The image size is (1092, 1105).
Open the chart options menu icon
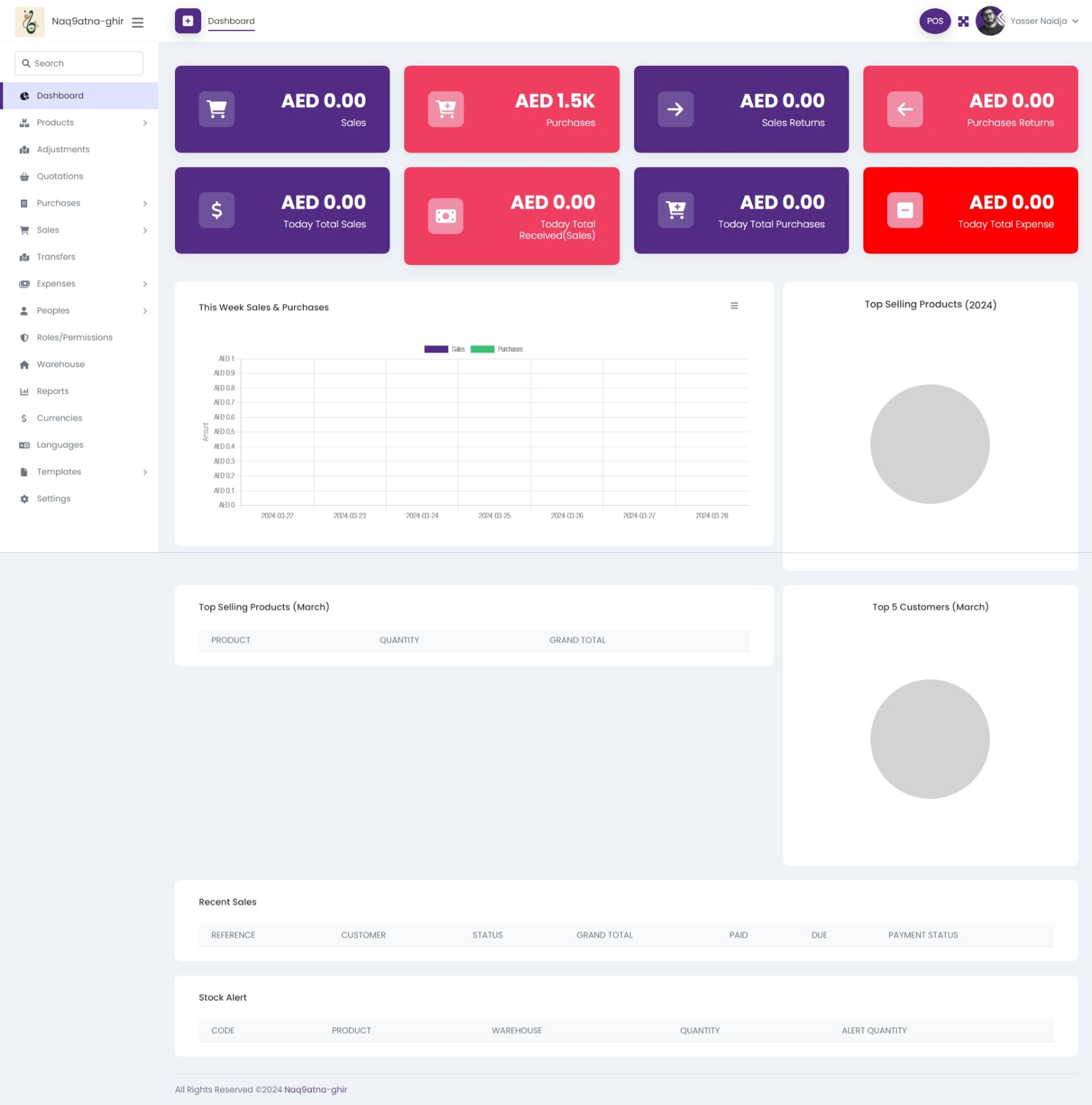[x=734, y=306]
